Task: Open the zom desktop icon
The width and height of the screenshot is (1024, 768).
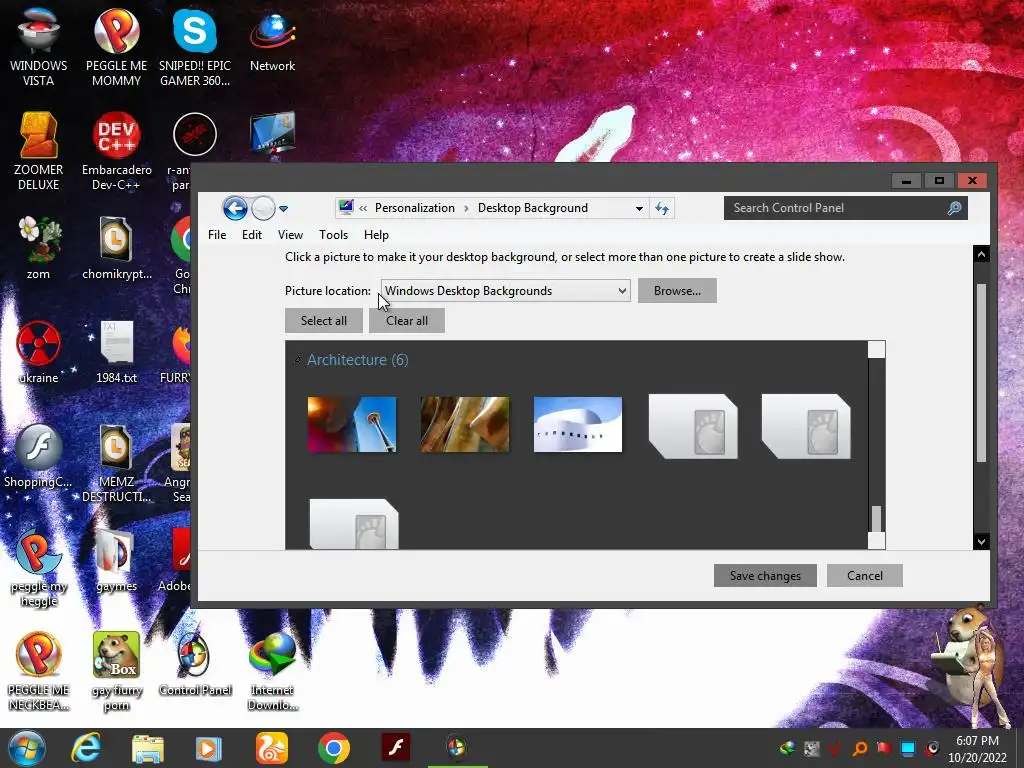Action: click(x=39, y=248)
